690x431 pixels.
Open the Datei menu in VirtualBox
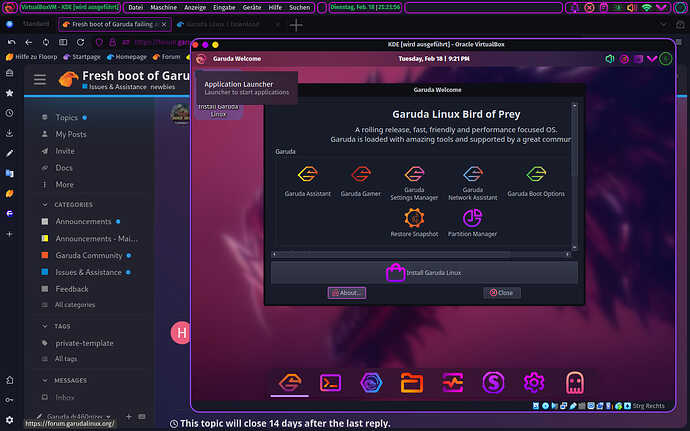click(136, 7)
